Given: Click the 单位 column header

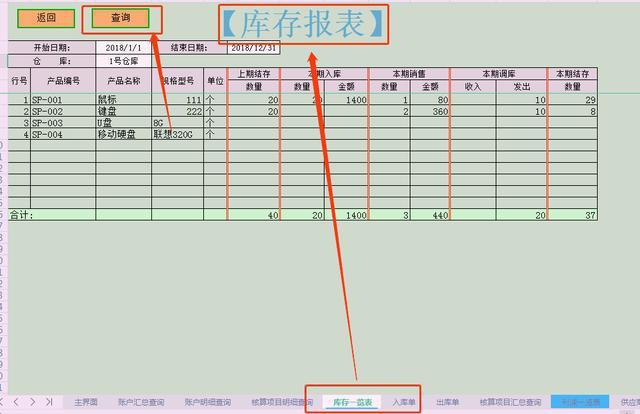Looking at the screenshot, I should point(215,81).
